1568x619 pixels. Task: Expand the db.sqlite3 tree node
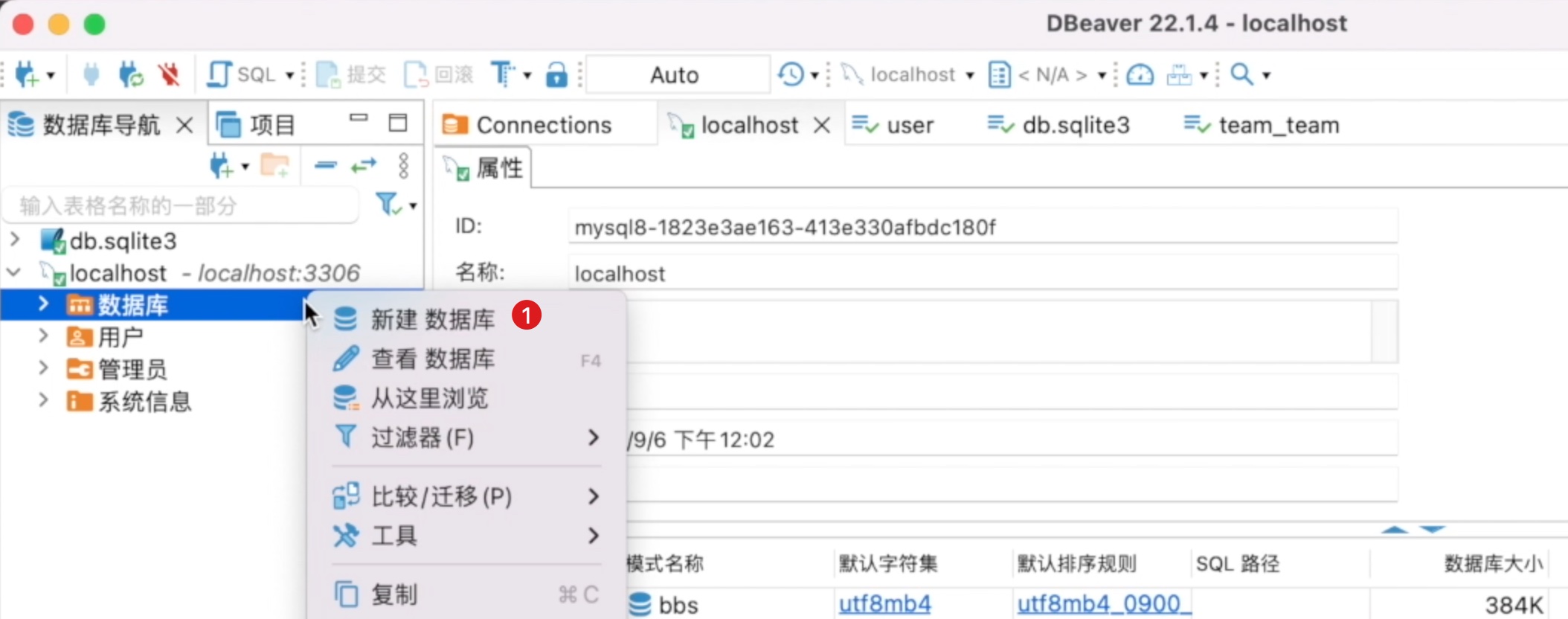coord(15,240)
